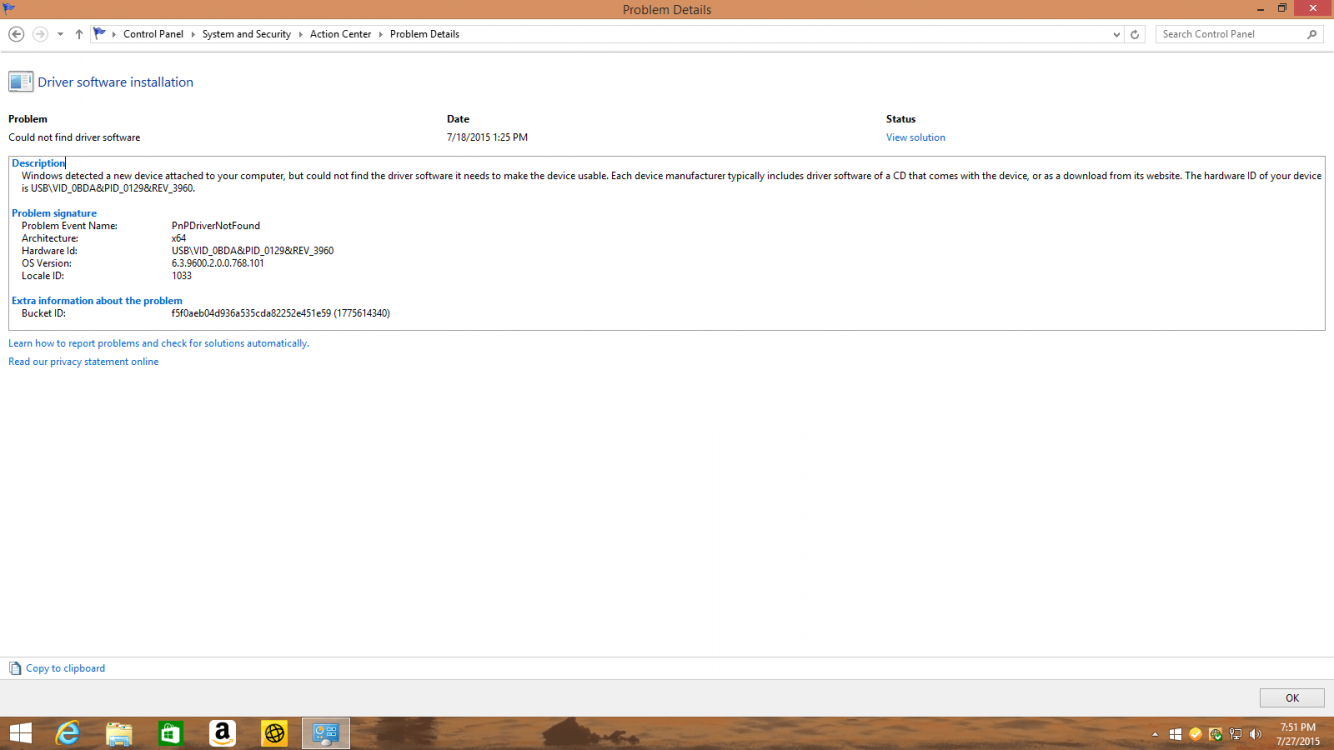This screenshot has width=1334, height=750.
Task: Go to System and Security breadcrumb
Action: coord(246,33)
